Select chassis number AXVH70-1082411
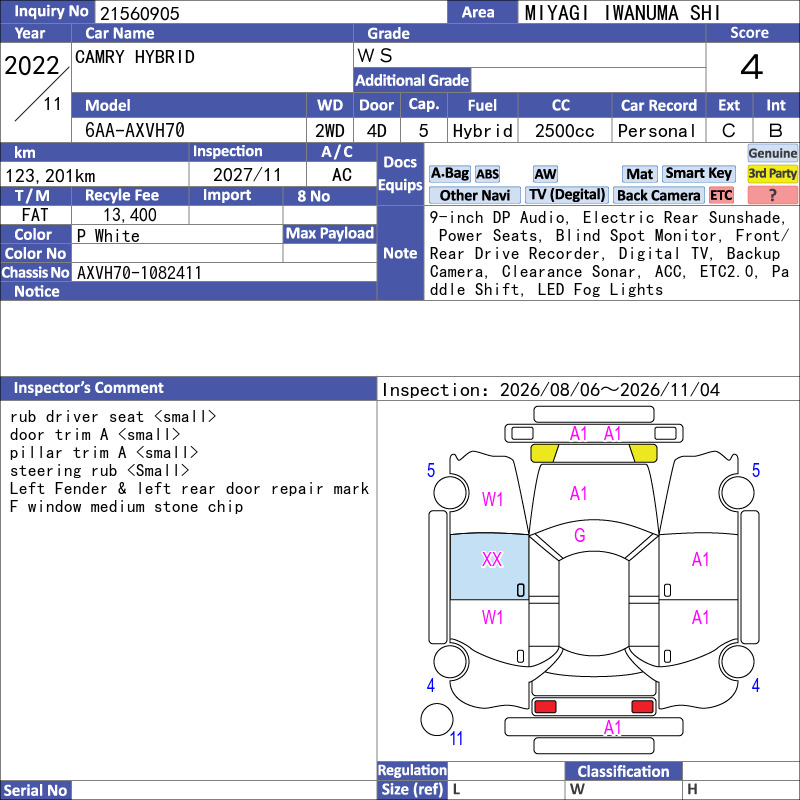This screenshot has height=800, width=800. [139, 273]
